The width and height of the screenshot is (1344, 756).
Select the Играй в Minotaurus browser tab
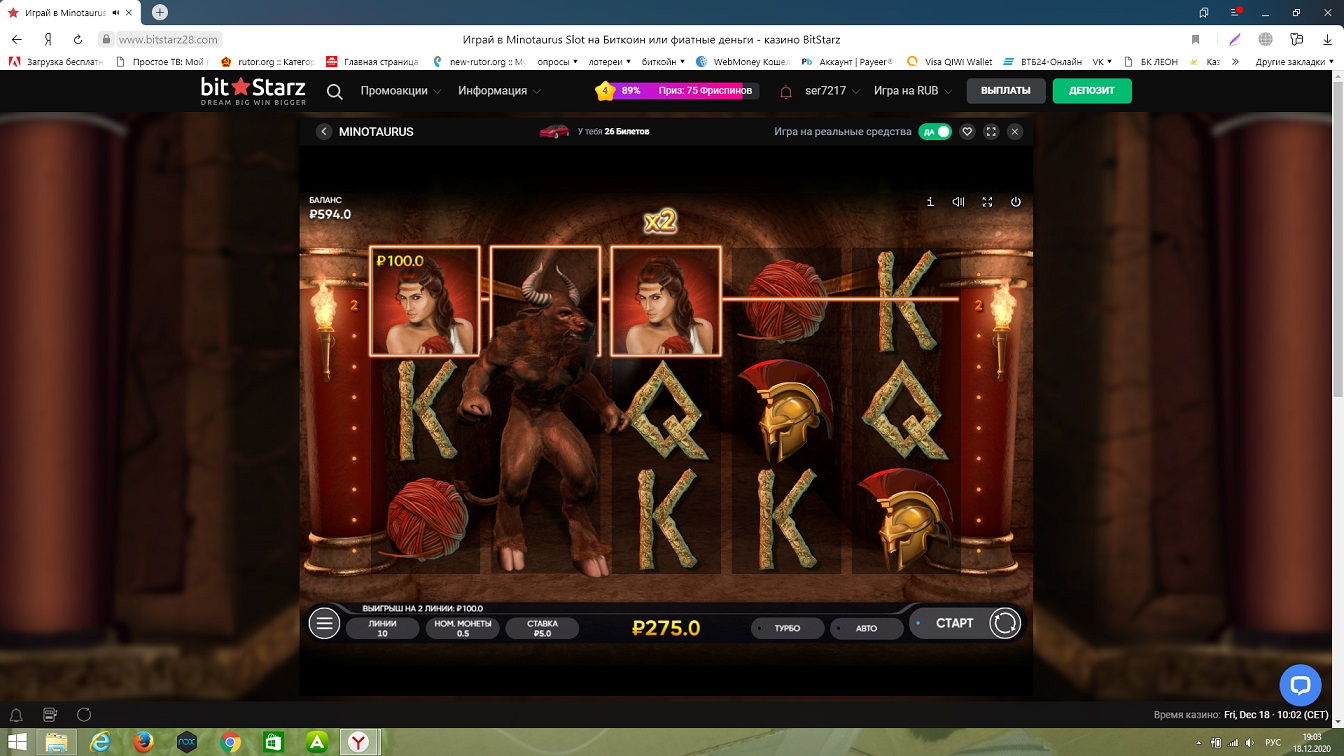click(x=71, y=12)
